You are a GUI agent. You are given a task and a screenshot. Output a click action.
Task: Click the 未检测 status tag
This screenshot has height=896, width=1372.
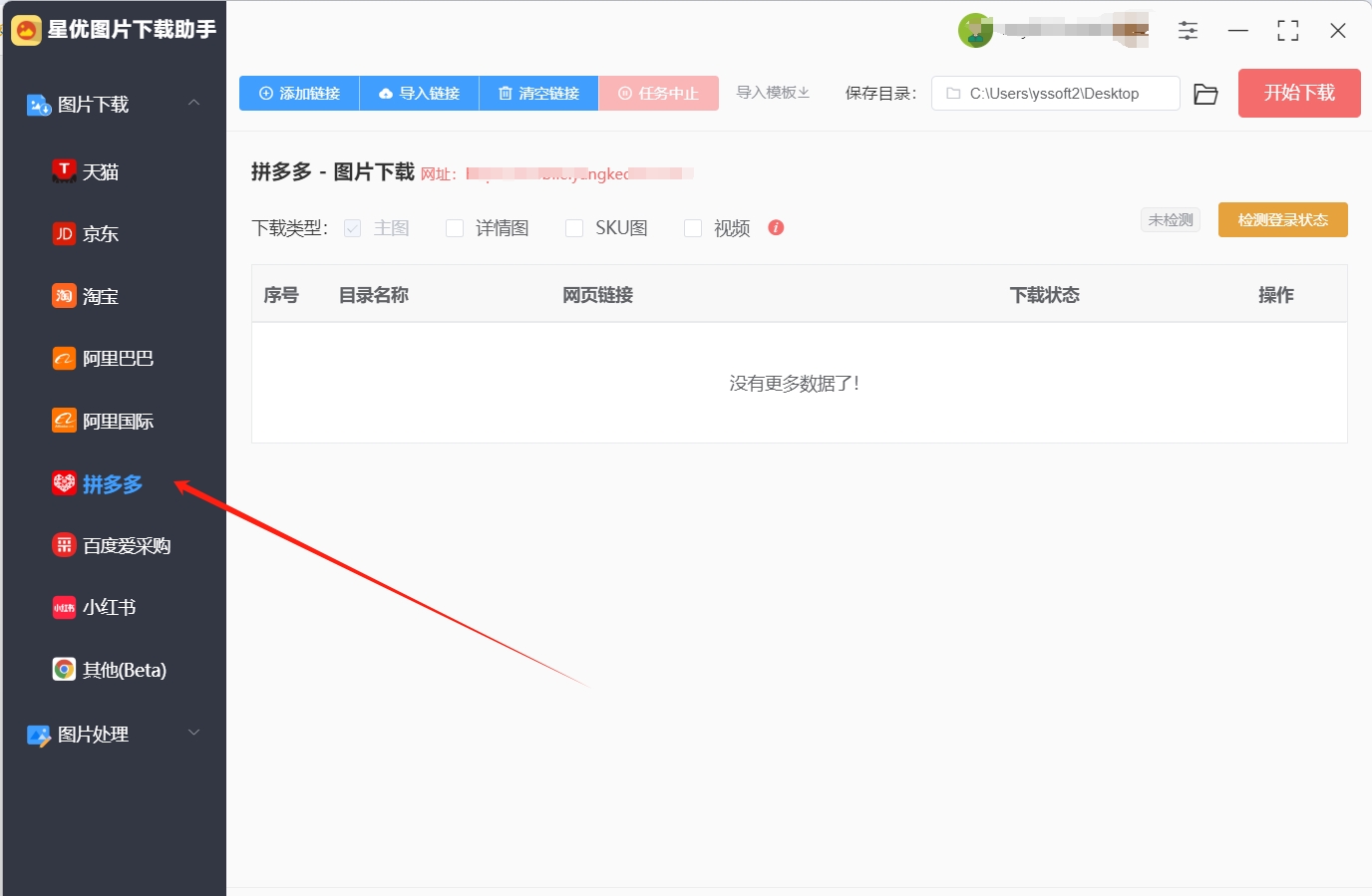(1171, 219)
